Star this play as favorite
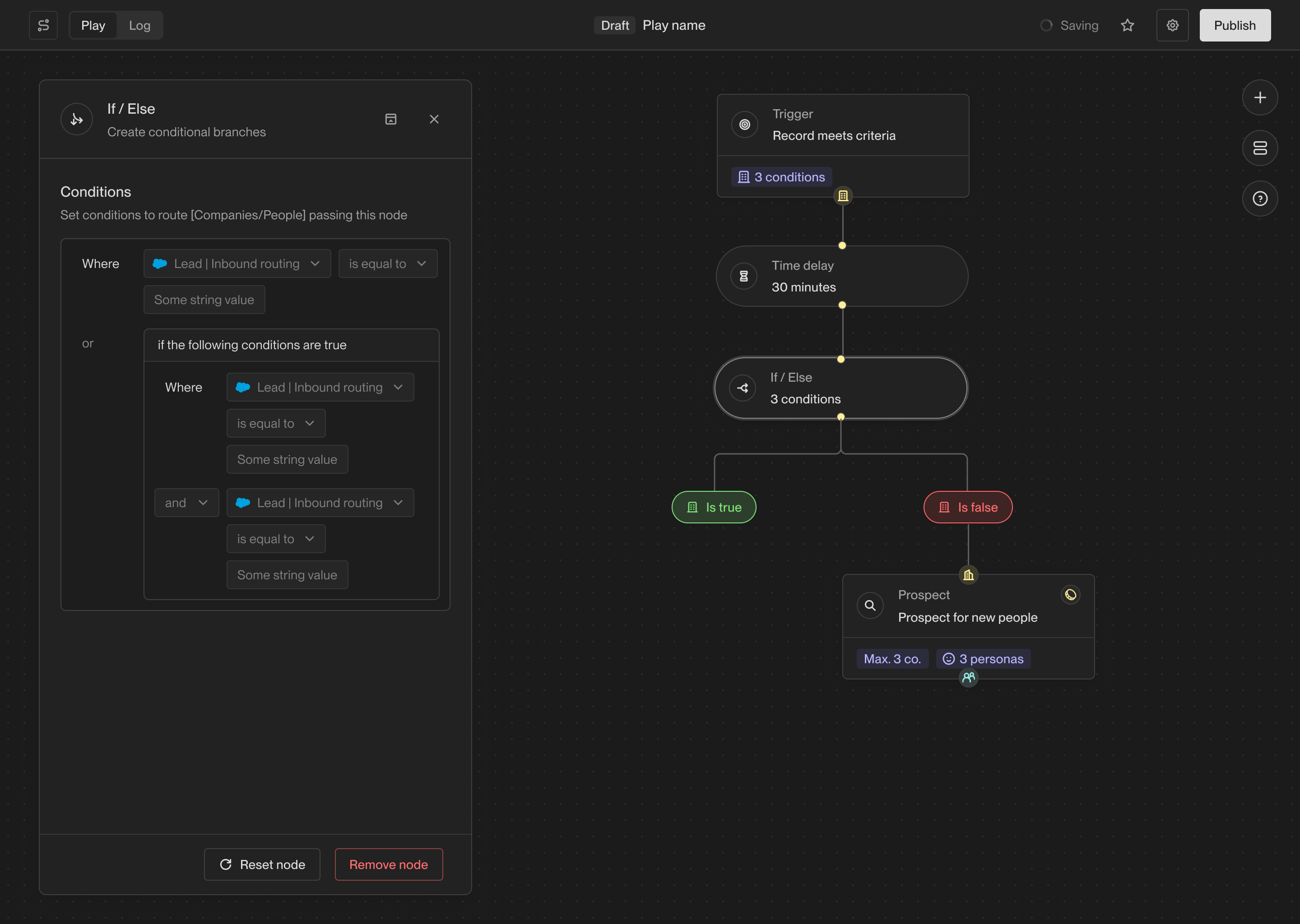1300x924 pixels. click(1127, 25)
